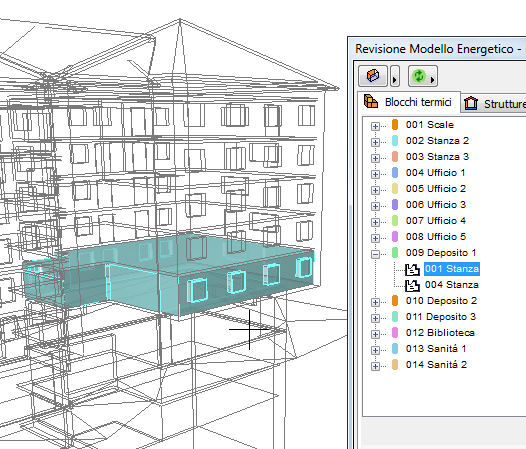Select the 006 Ufficio 3 tree row
Viewport: 526px width, 449px height.
coord(435,204)
